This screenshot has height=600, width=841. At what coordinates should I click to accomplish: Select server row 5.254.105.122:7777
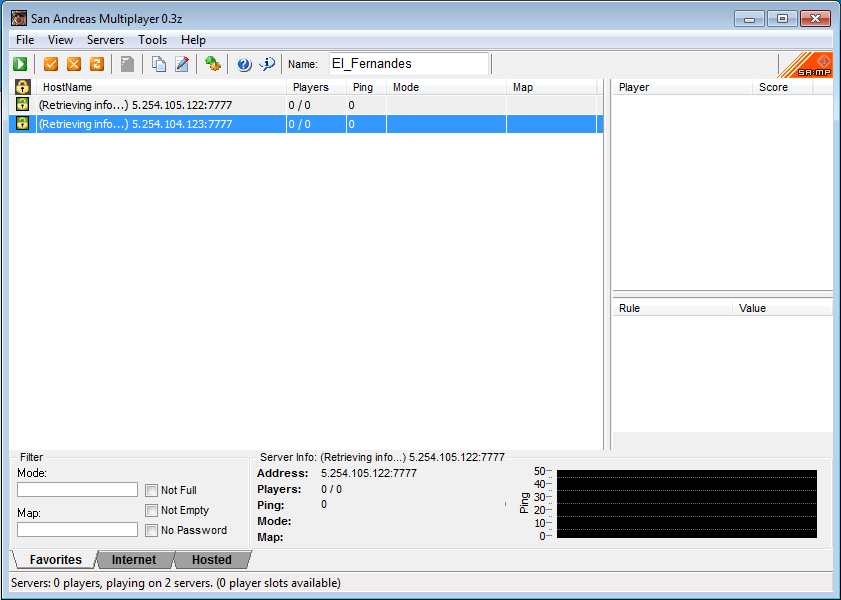[x=306, y=105]
